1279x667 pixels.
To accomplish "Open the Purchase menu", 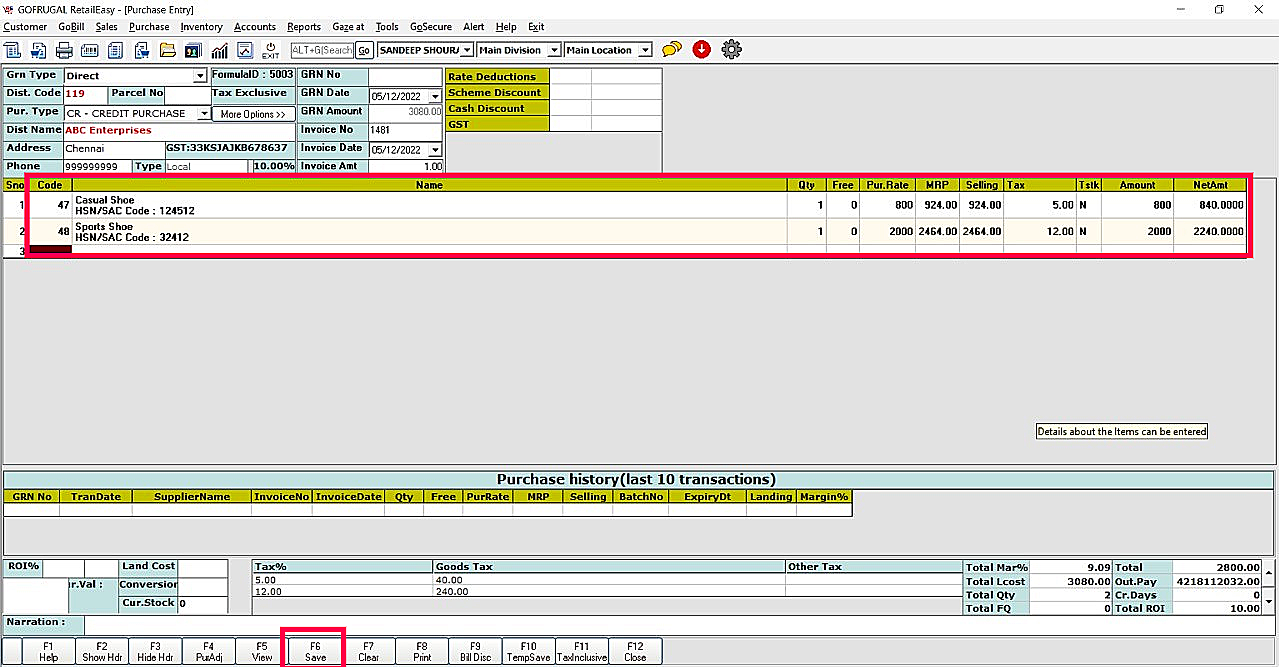I will click(149, 27).
